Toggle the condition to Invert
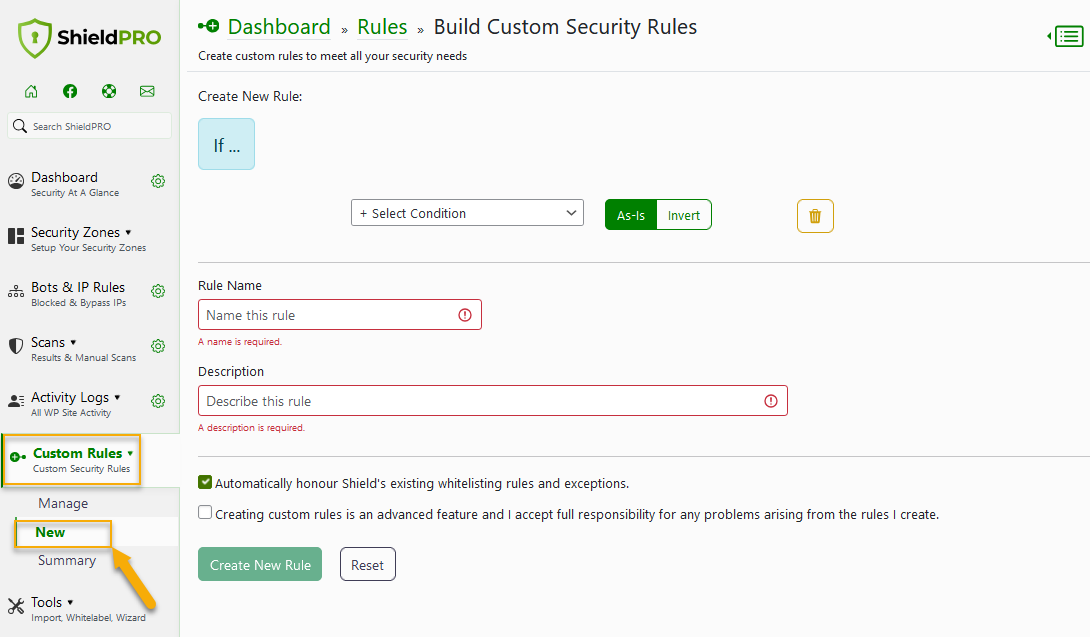Viewport: 1090px width, 637px height. (684, 214)
